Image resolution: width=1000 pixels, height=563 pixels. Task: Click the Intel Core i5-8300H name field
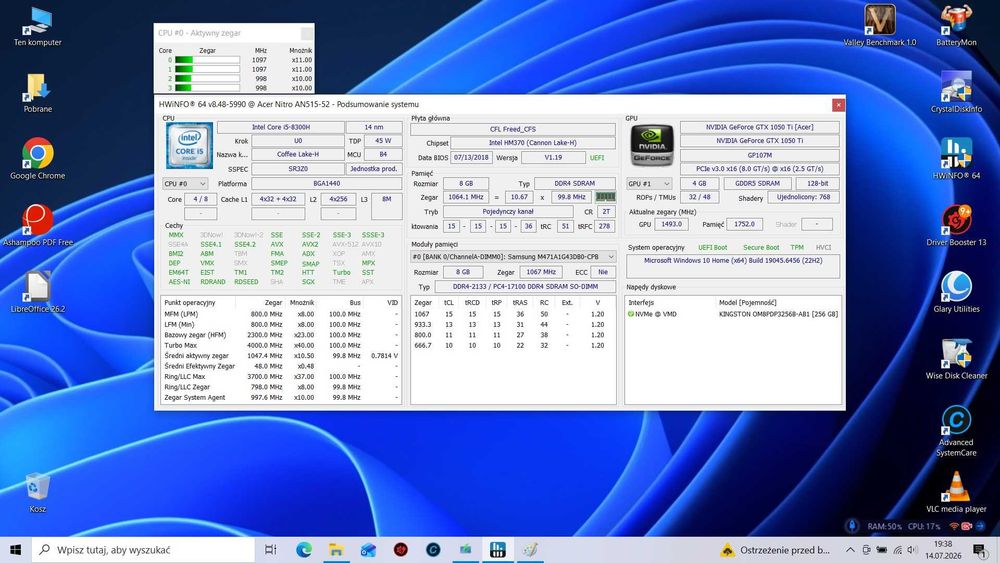(x=281, y=127)
